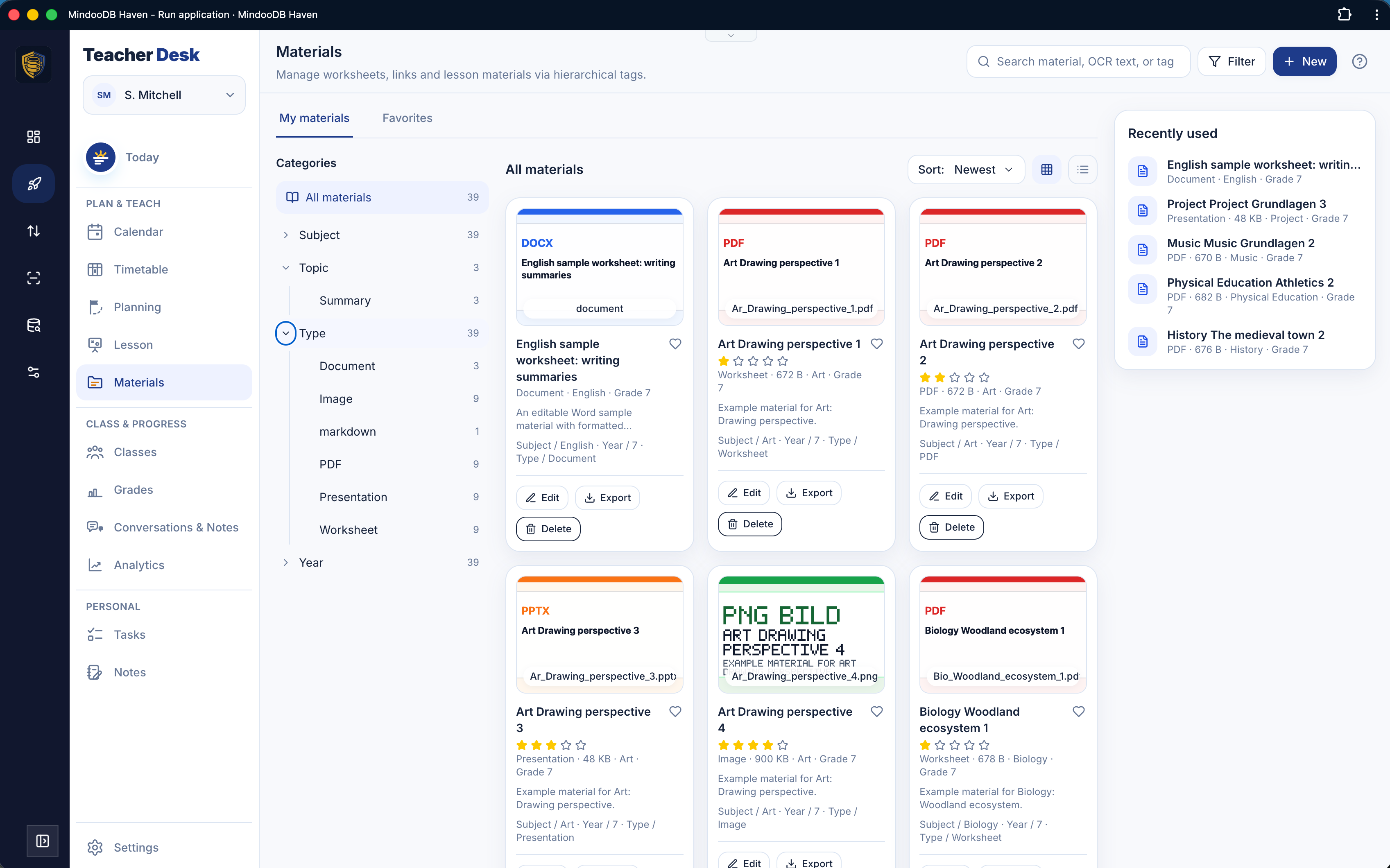1390x868 pixels.
Task: Rate Art Drawing perspective 2 third star
Action: [954, 377]
